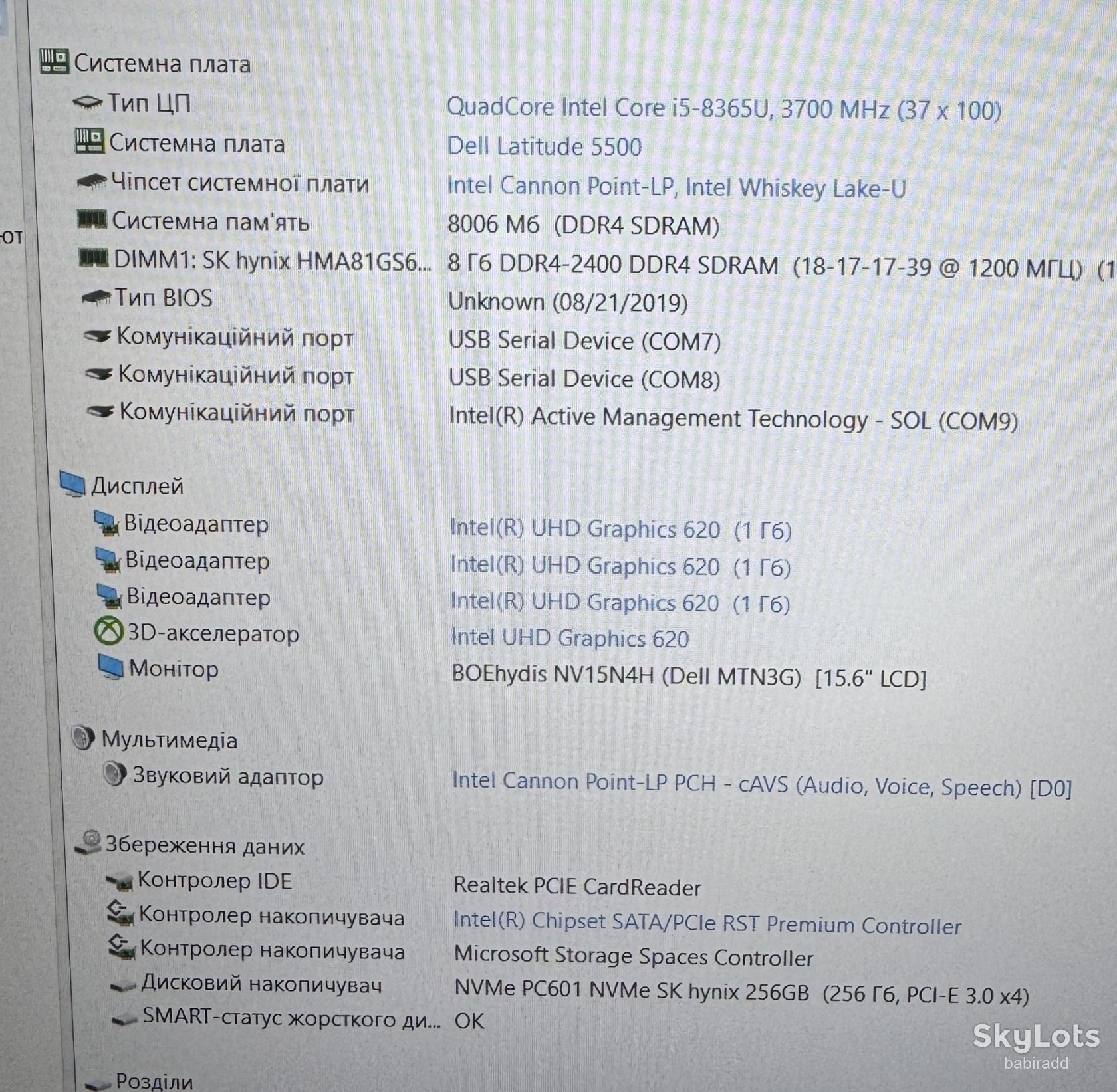
Task: Open the Dell Latitude 5500 link
Action: point(544,146)
